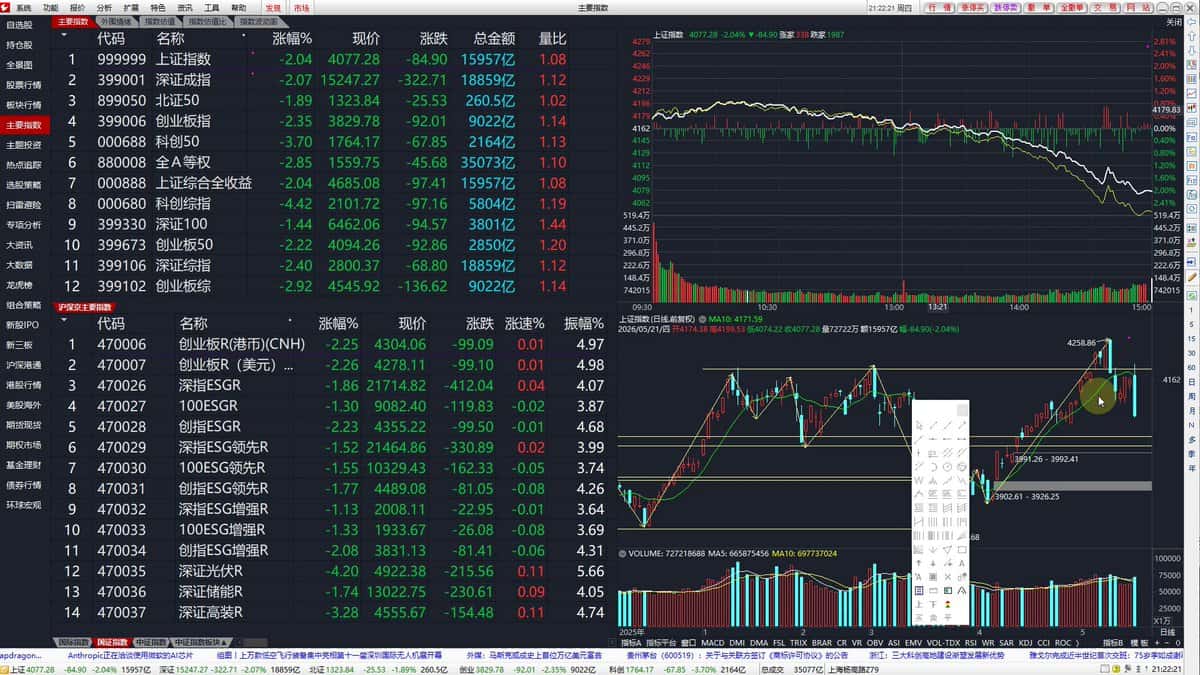The width and height of the screenshot is (1200, 675).
Task: Click the left arrow icon right of 关闭
Action: click(1191, 22)
